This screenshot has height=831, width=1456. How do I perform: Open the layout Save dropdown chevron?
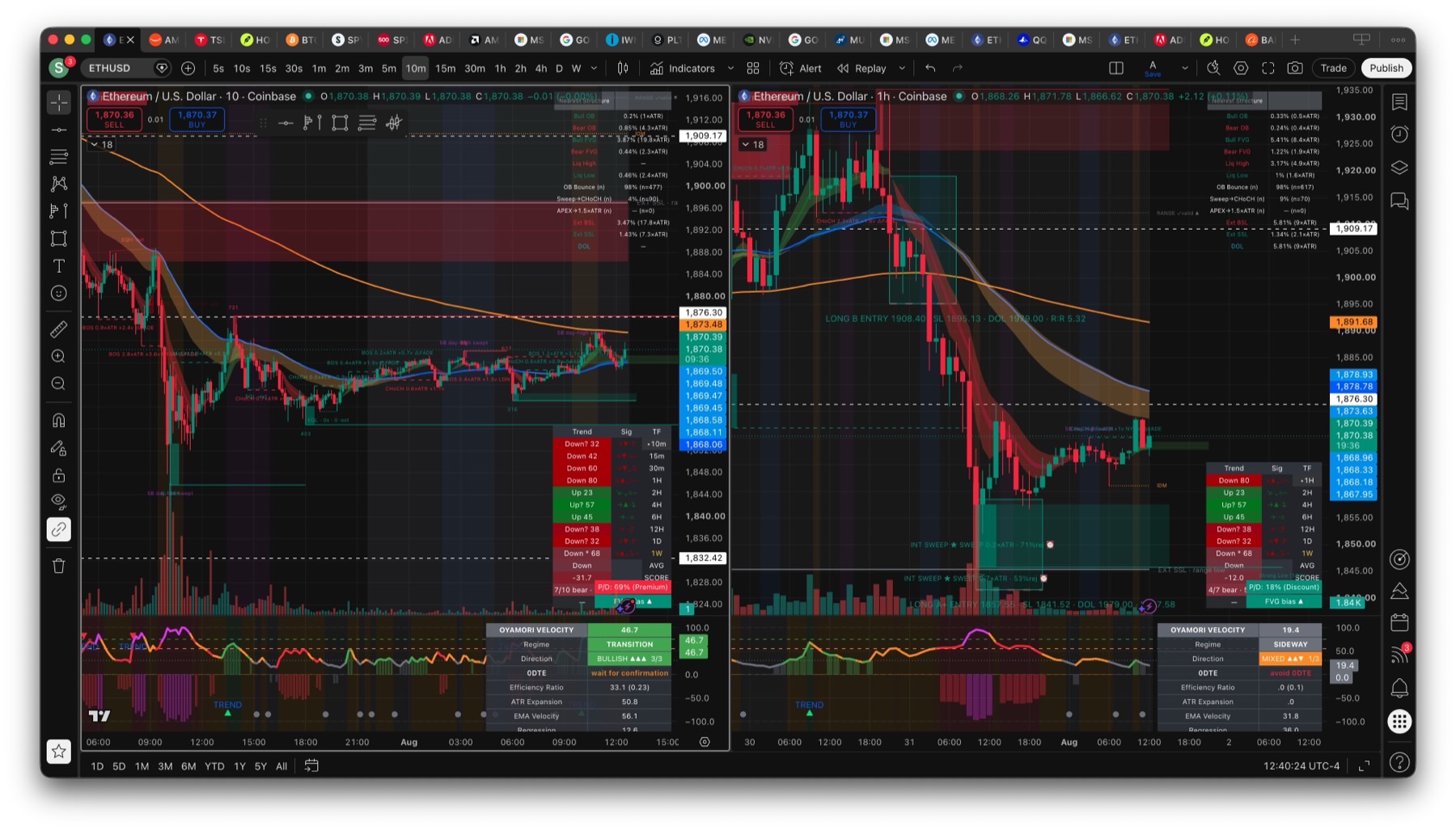point(1185,68)
